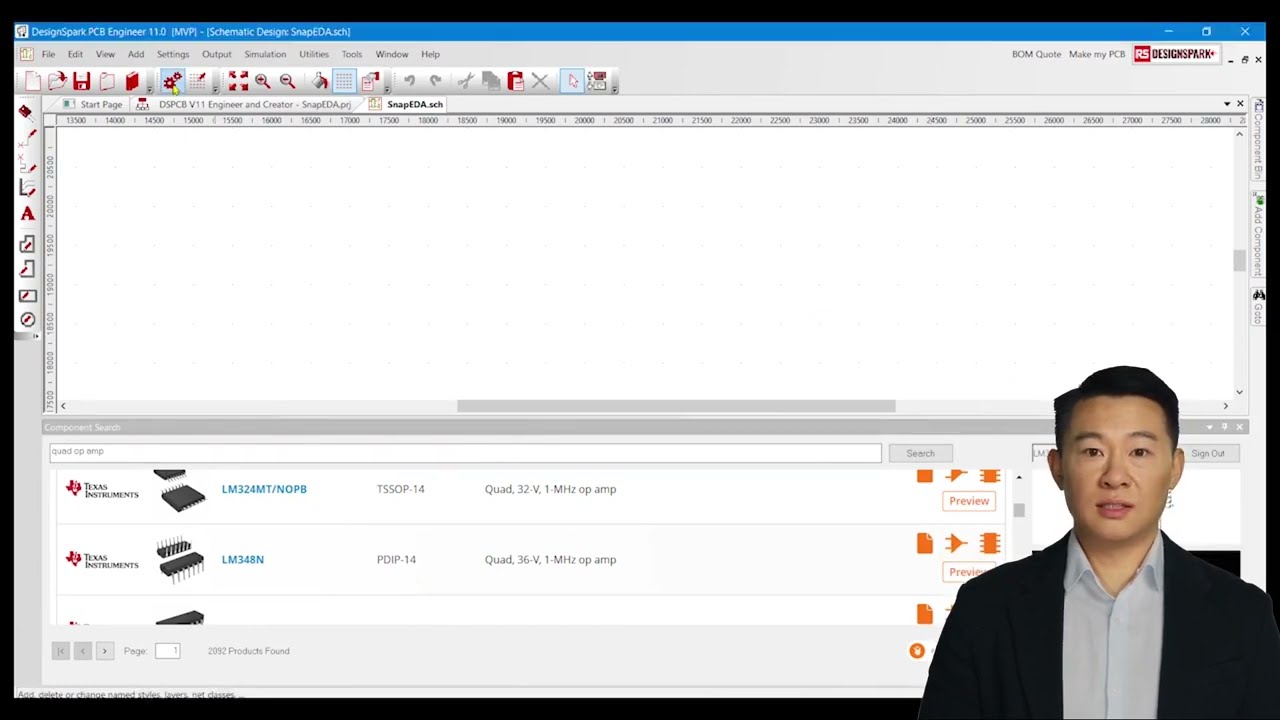The image size is (1280, 720).
Task: Click the Zoom Out magnifier icon
Action: coord(287,81)
